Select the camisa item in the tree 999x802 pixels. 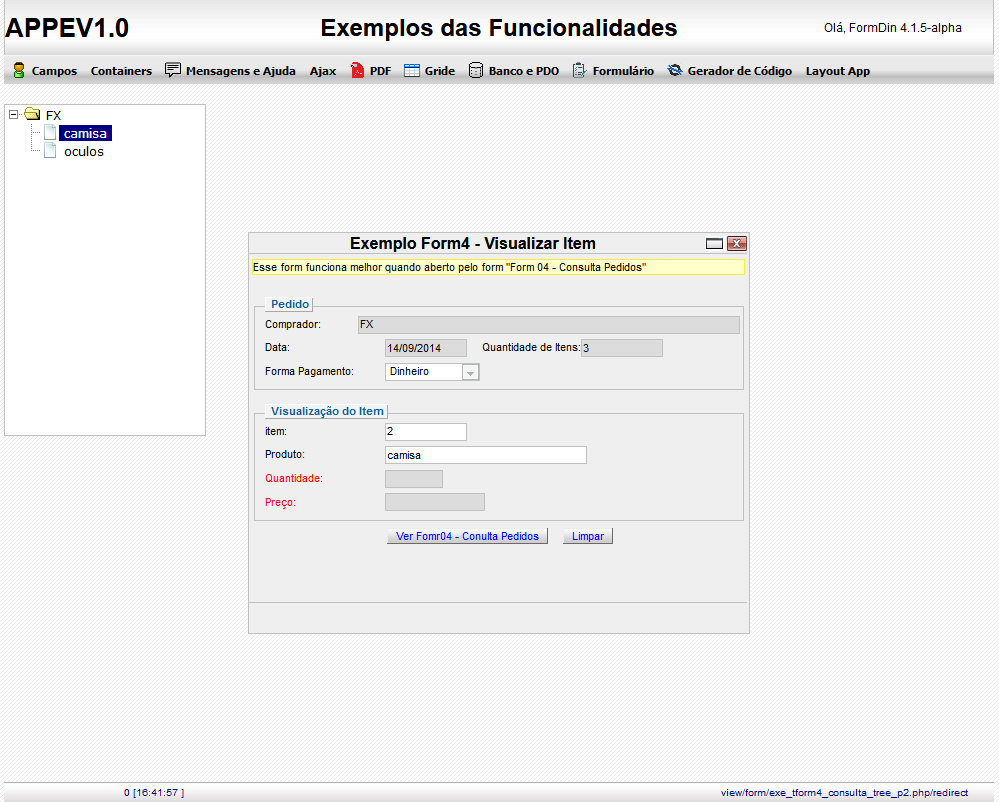tap(84, 133)
